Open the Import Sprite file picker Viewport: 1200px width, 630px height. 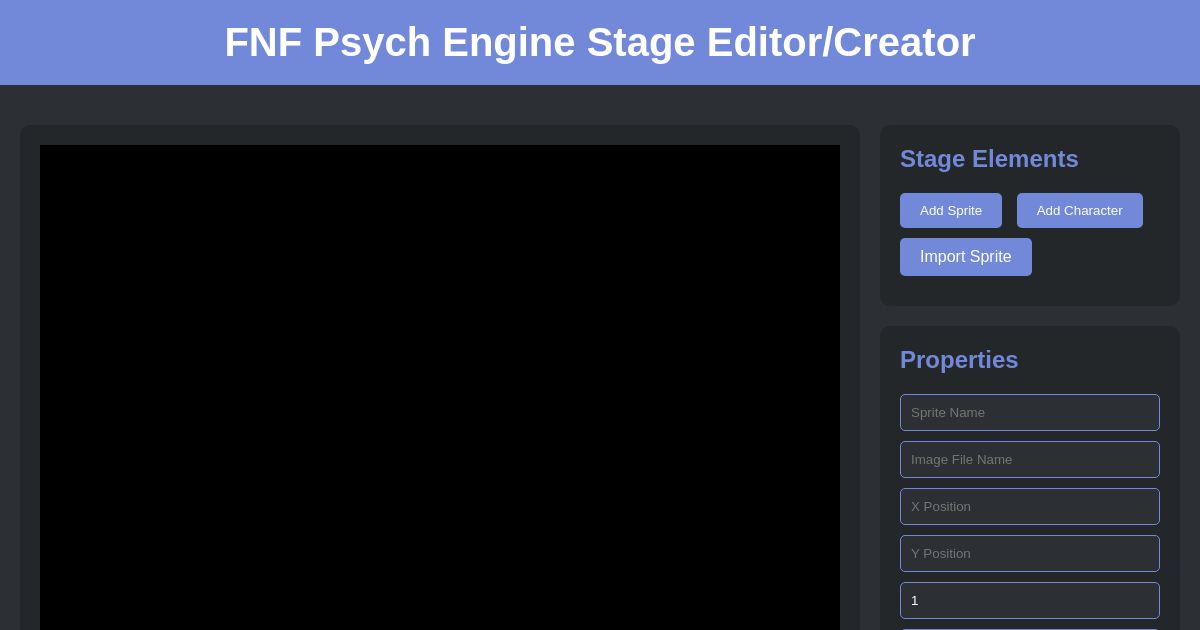point(965,257)
